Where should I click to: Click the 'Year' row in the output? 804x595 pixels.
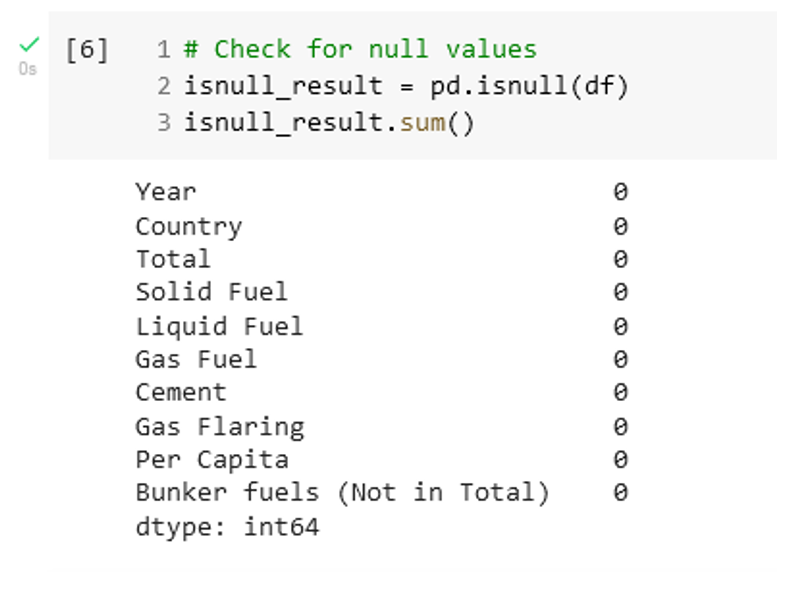166,192
